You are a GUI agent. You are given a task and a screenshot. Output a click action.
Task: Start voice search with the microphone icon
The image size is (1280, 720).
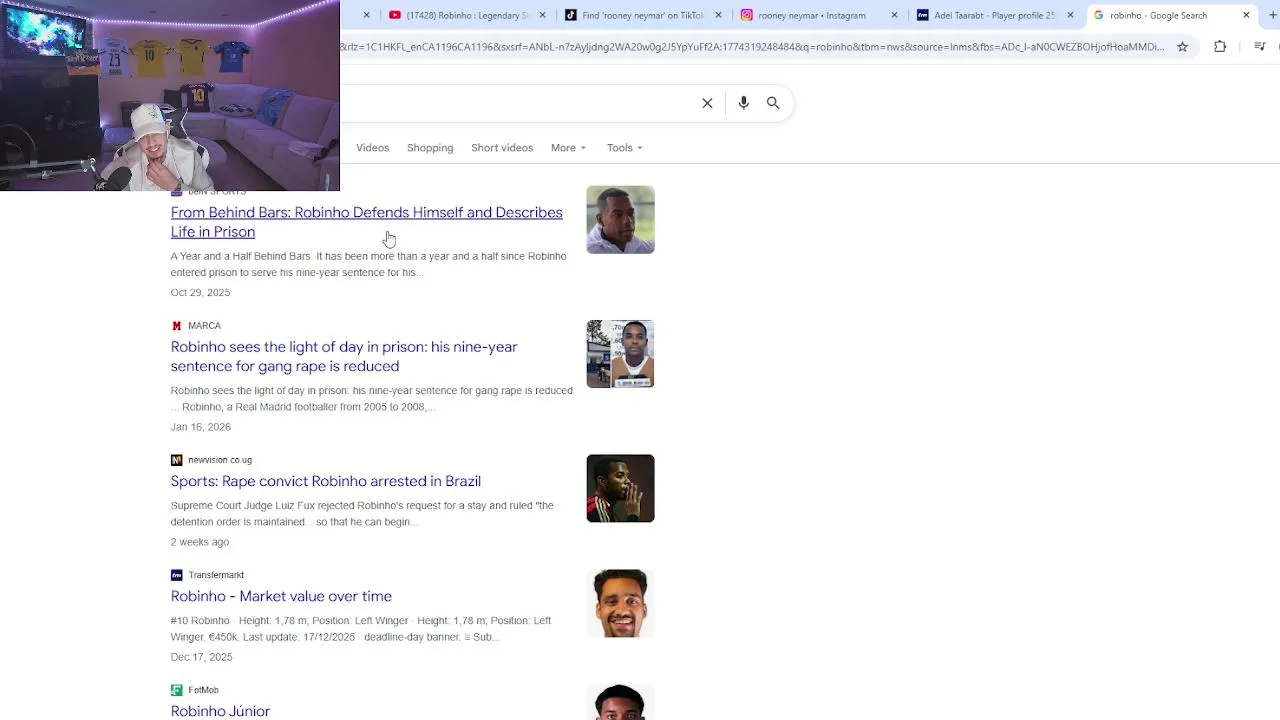(x=743, y=103)
